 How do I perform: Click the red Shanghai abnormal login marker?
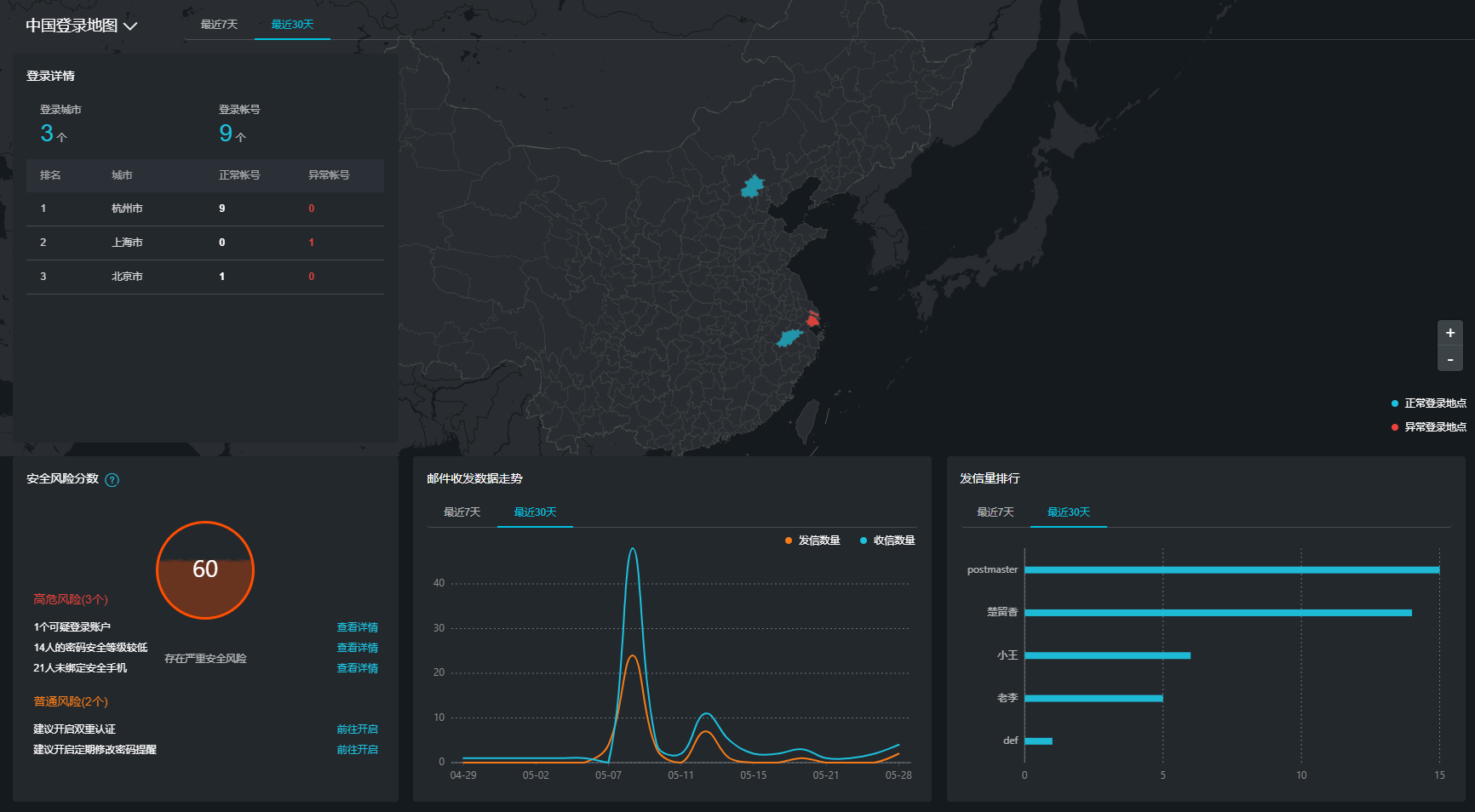[x=812, y=320]
